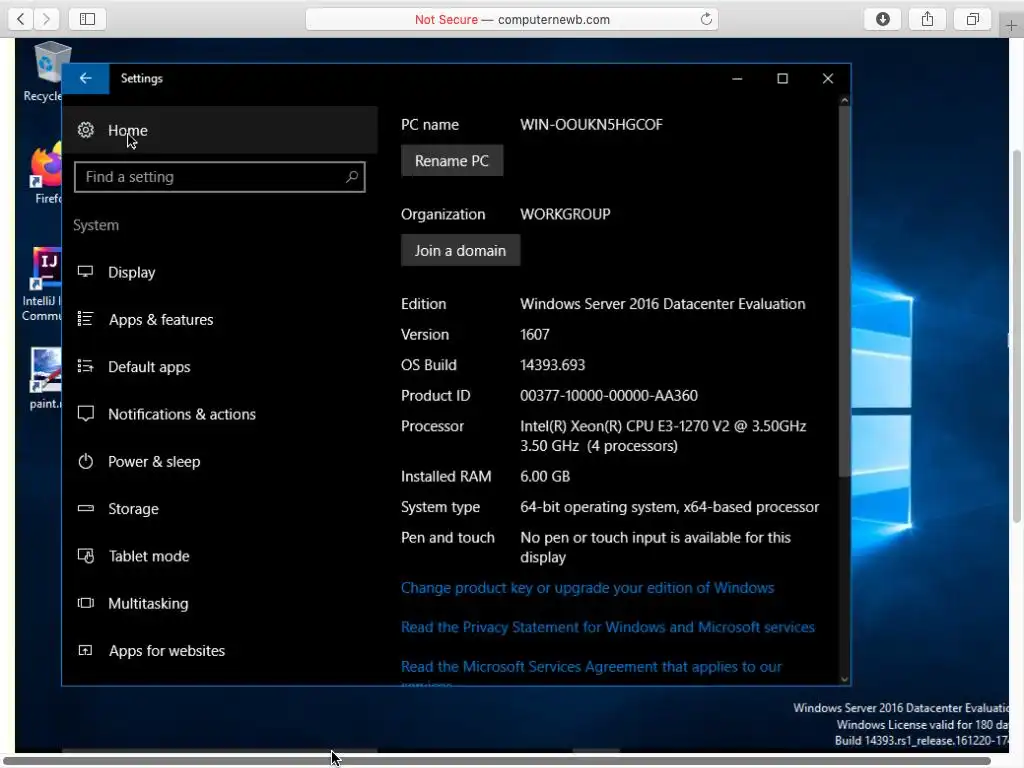Click the Default apps icon
Screen dimensions: 1024x768
[x=86, y=366]
